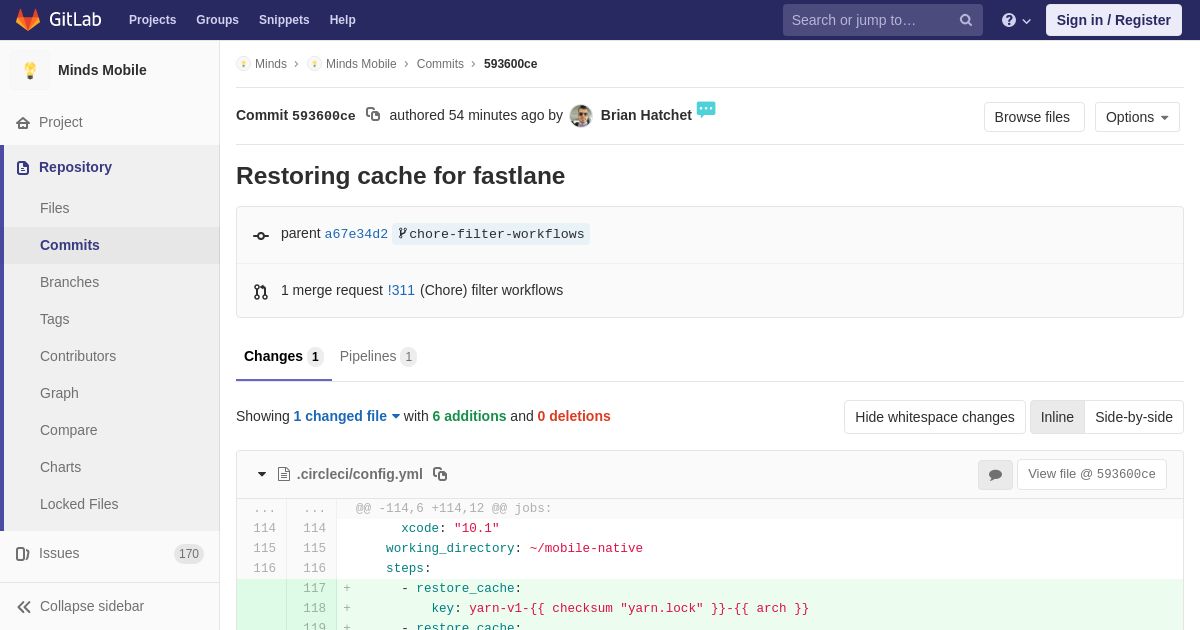Click the Browse files button
Screen dimensions: 1200x630
1034,117
